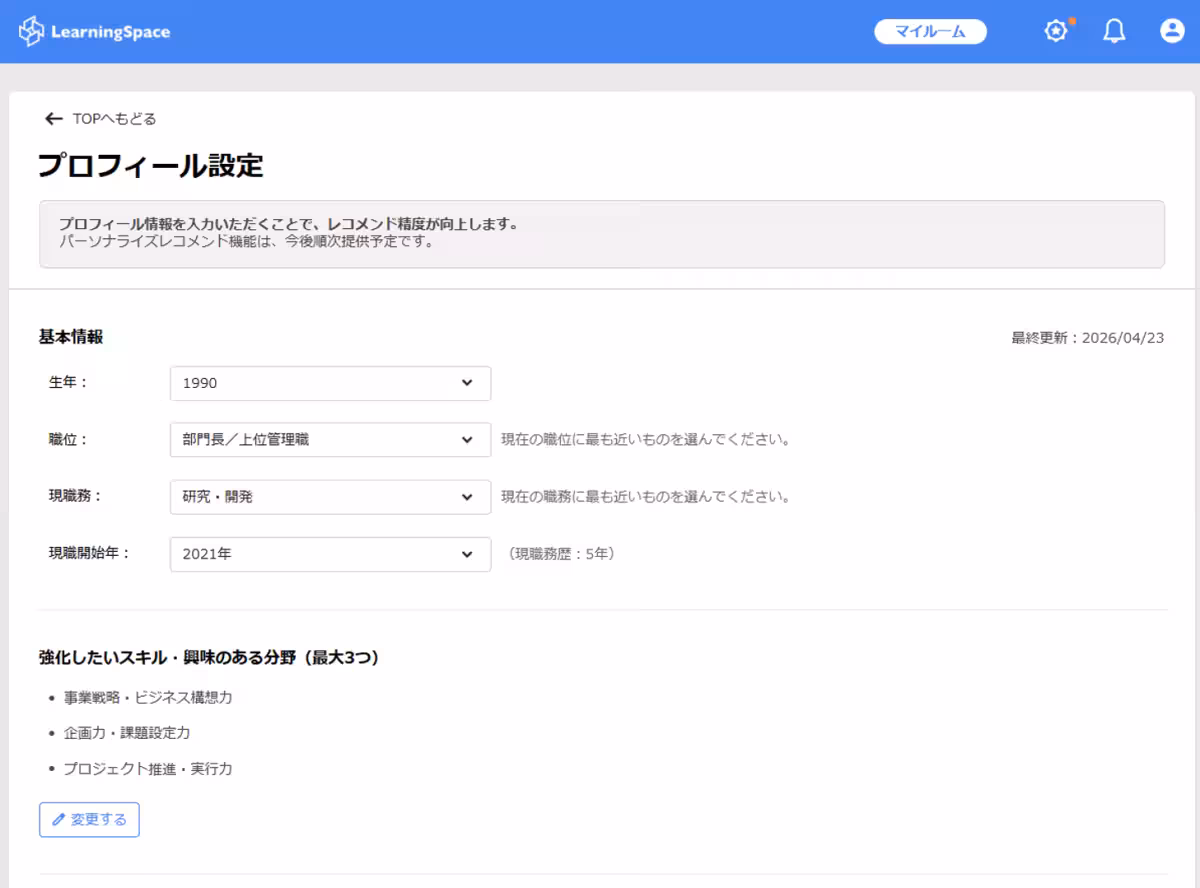Screen dimensions: 1200x888
Task: Open the マイルーム page
Action: (x=930, y=32)
